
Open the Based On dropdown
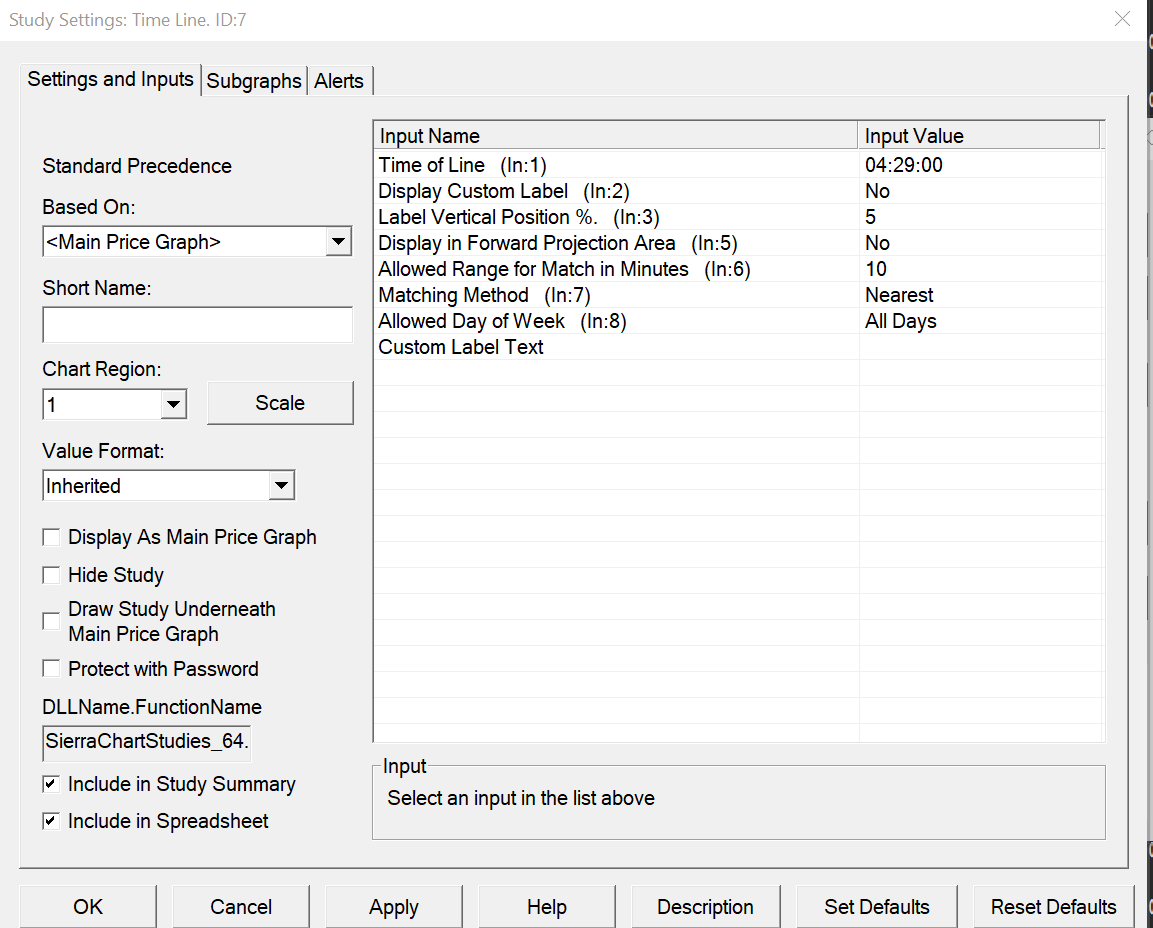point(339,241)
